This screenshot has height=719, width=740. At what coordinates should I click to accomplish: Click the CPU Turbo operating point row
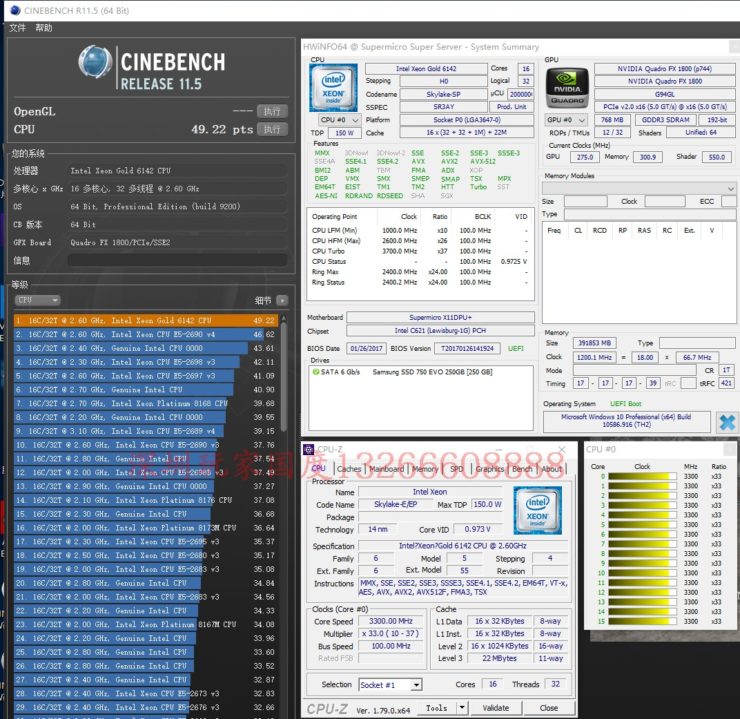tap(420, 251)
